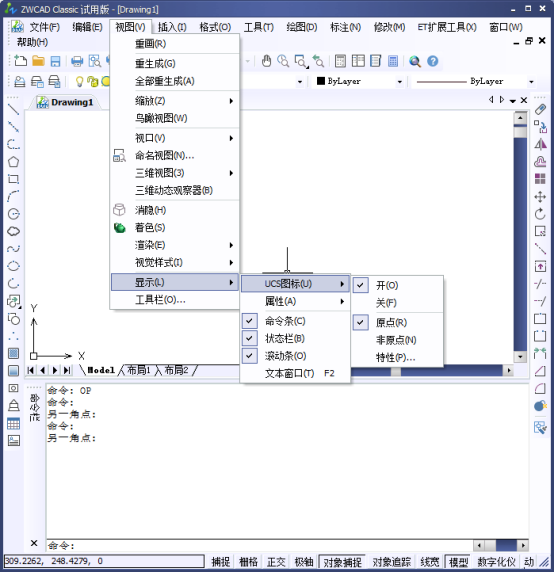Select the Polygon draw tool
The image size is (554, 572).
pyautogui.click(x=13, y=162)
